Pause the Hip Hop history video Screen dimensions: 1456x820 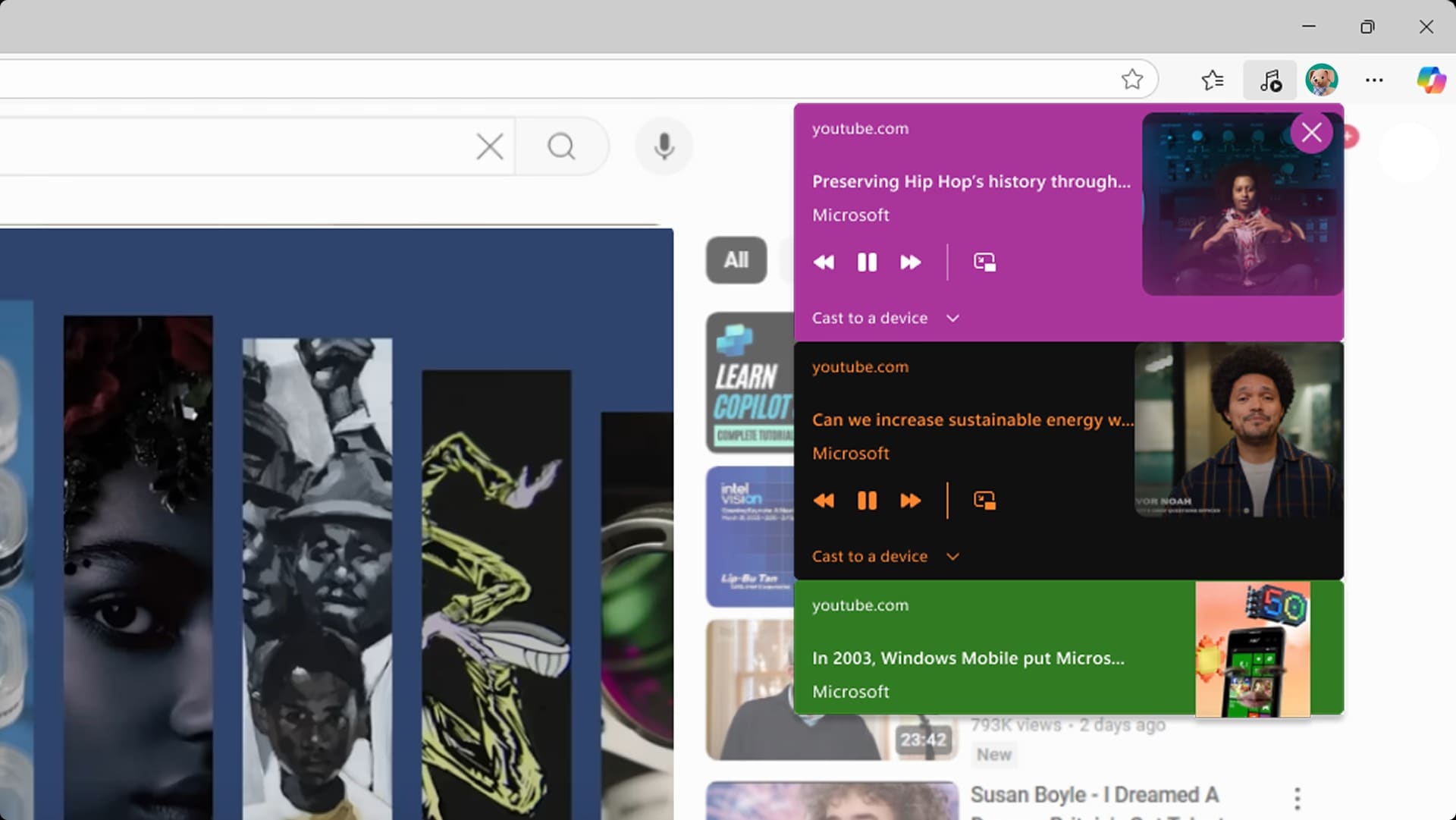(867, 262)
